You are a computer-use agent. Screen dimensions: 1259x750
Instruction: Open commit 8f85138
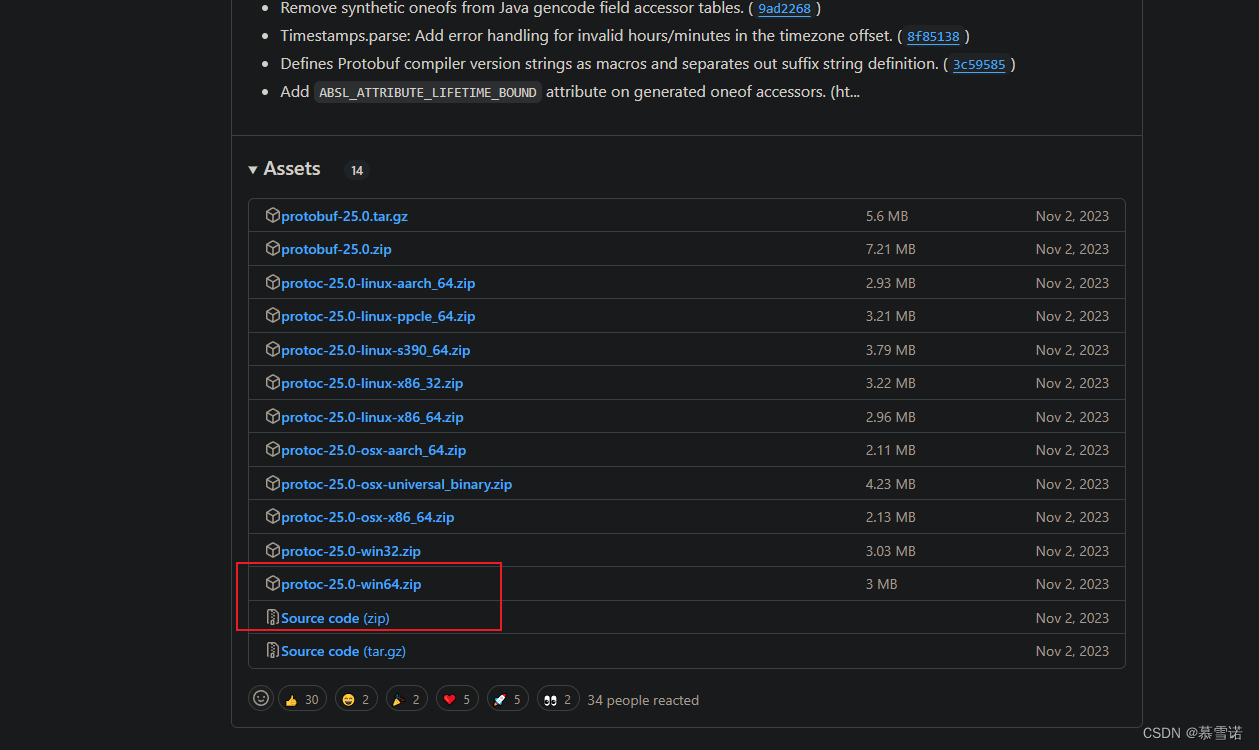point(933,36)
